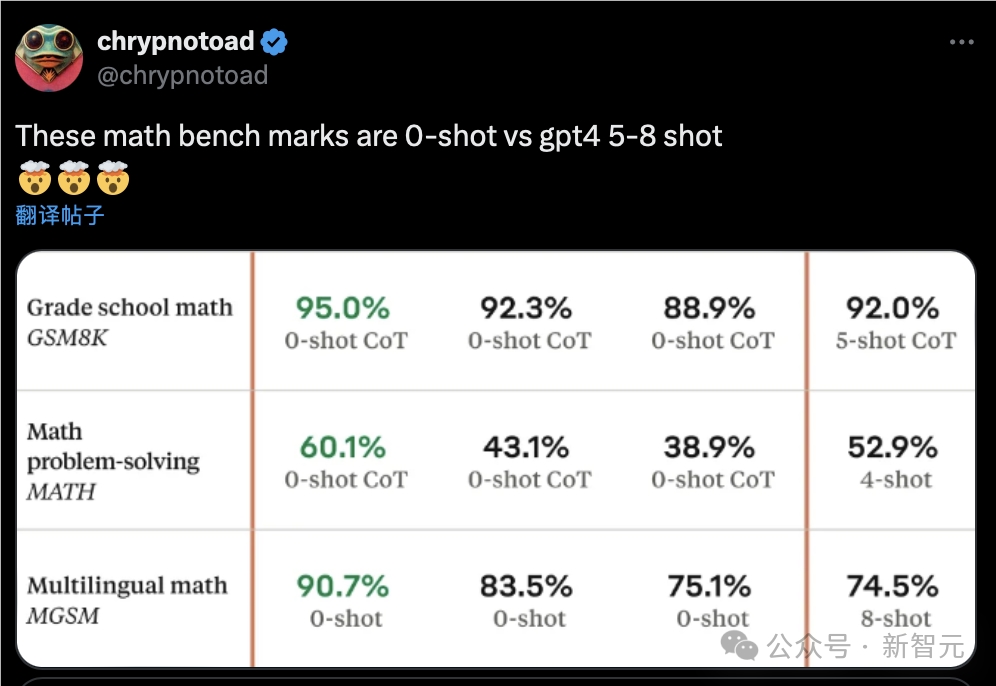Open the chrypnotoad display name
Viewport: 996px width, 686px height.
(x=176, y=41)
